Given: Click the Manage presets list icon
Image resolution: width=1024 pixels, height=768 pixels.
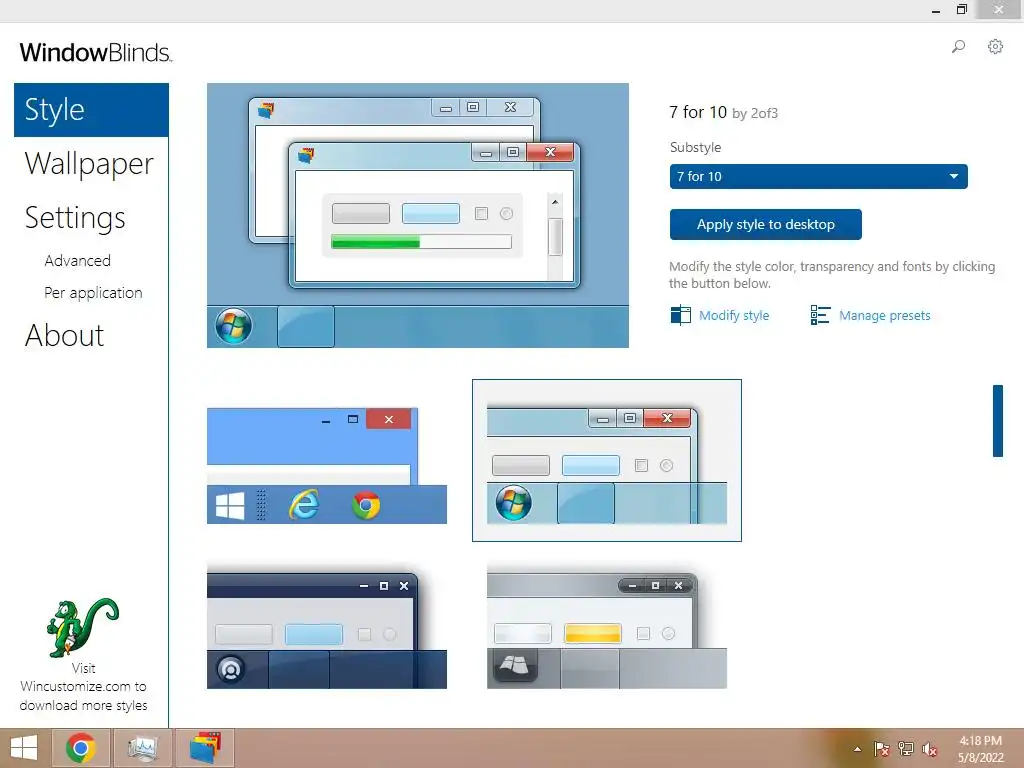Looking at the screenshot, I should [x=820, y=315].
